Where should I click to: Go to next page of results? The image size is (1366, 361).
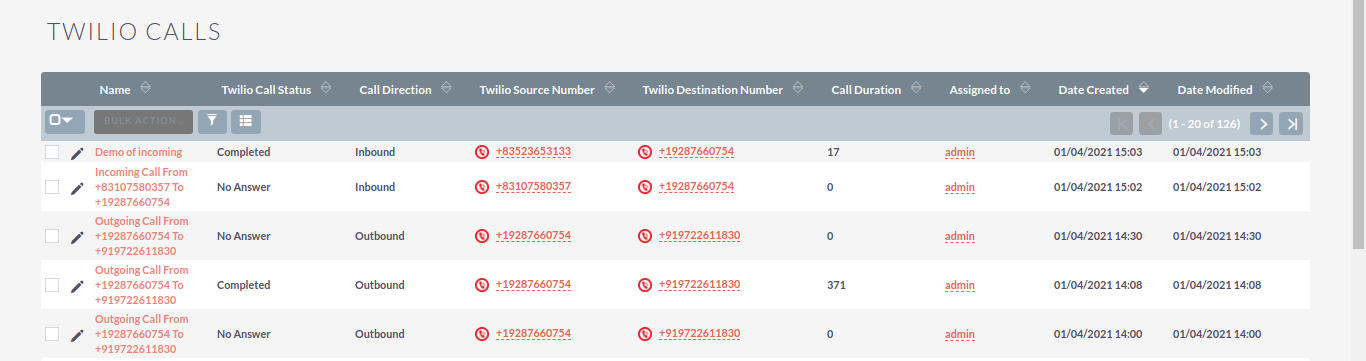click(x=1263, y=123)
